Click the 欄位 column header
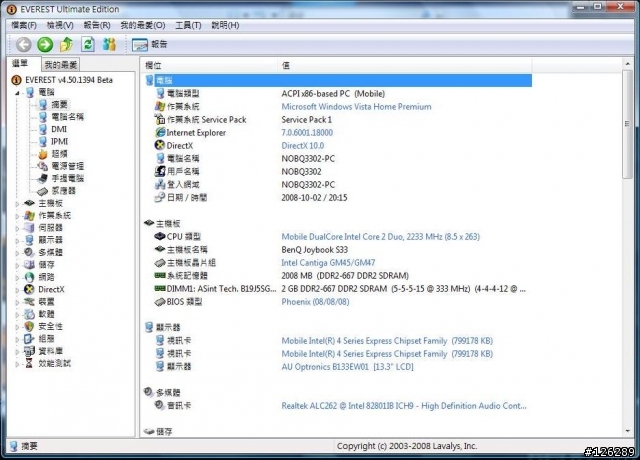Screen dimensions: 640x460 209,65
